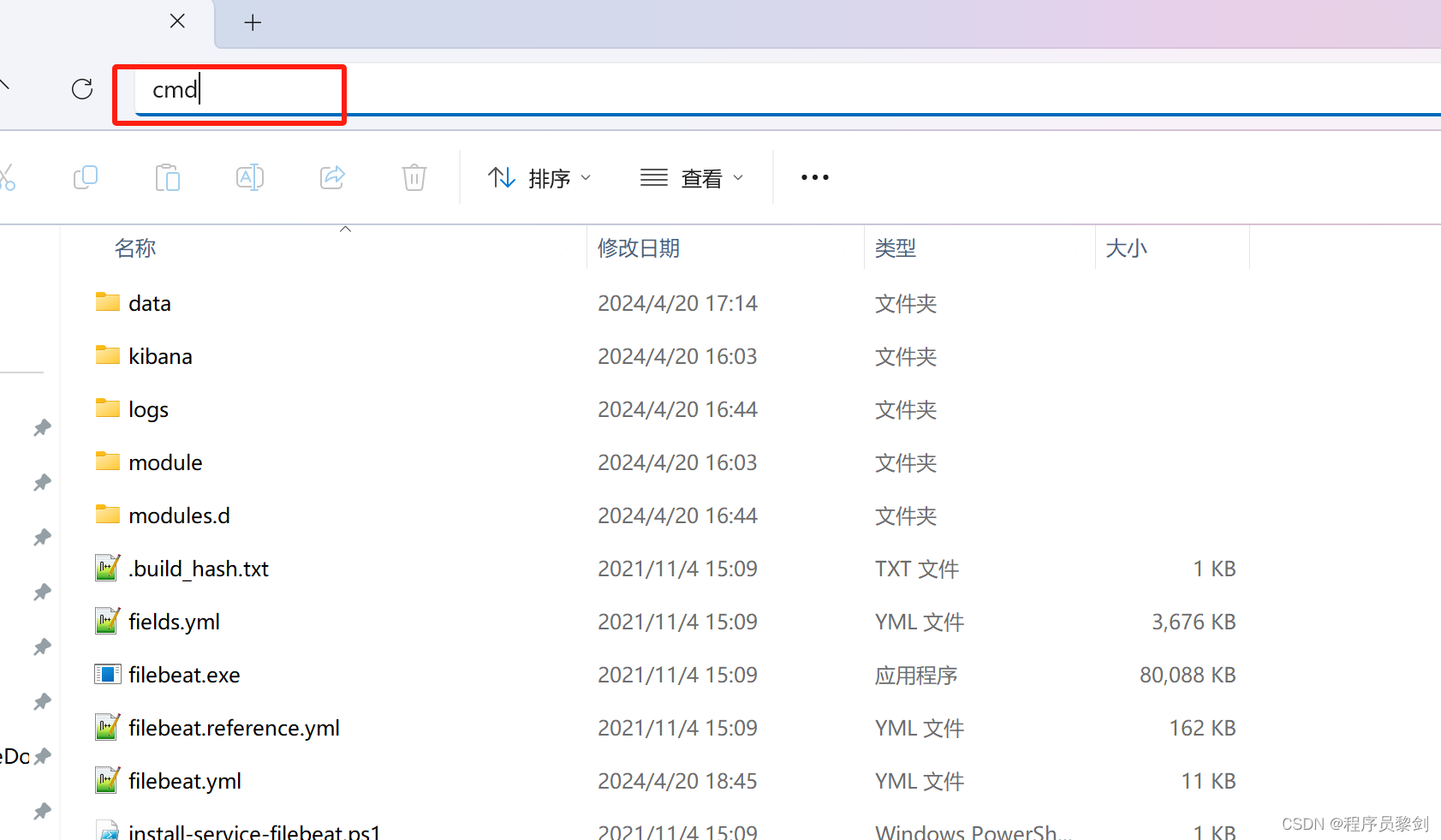
Task: Open the ... more options menu
Action: tap(813, 177)
